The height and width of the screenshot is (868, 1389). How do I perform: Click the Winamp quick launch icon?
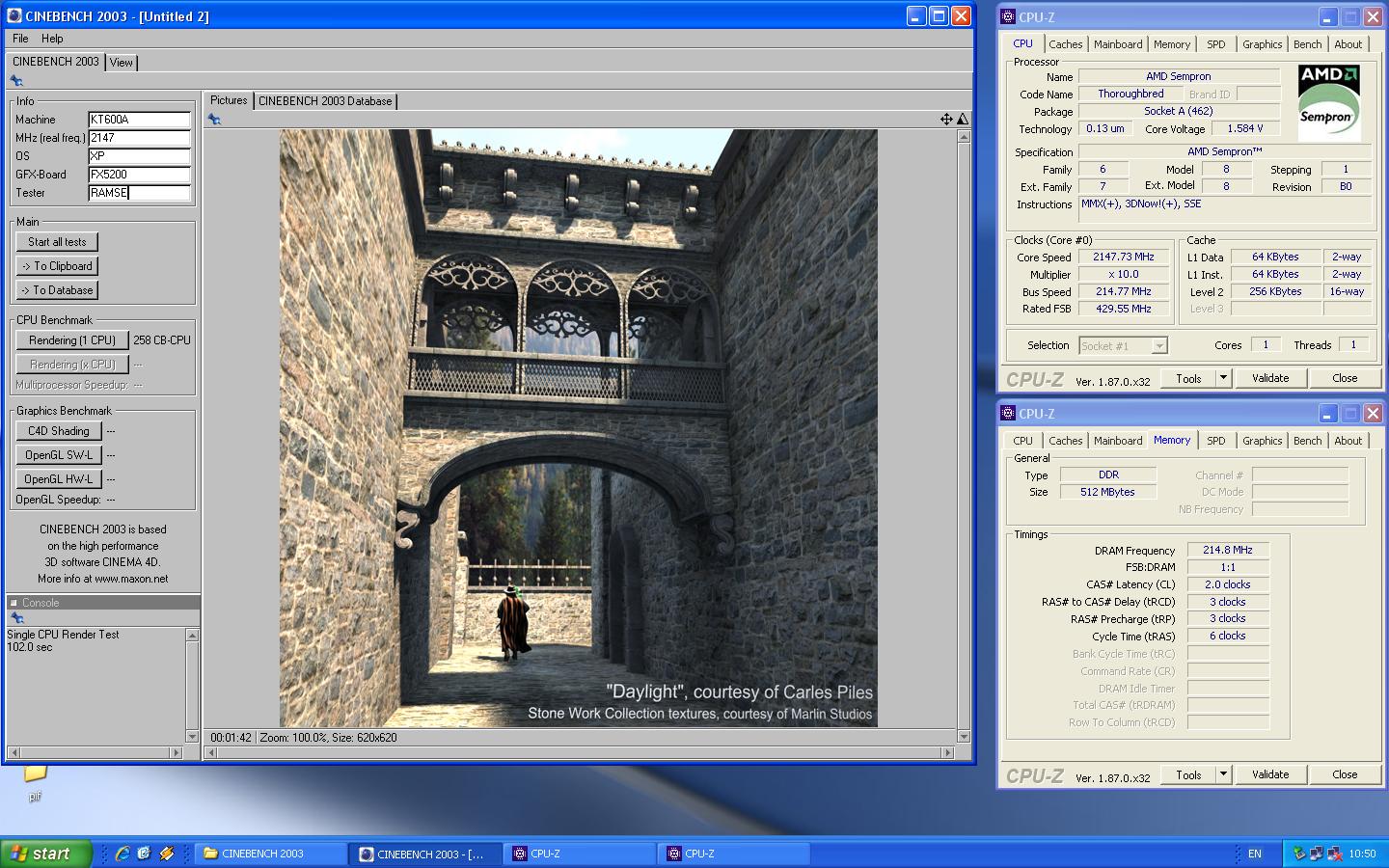pos(167,854)
